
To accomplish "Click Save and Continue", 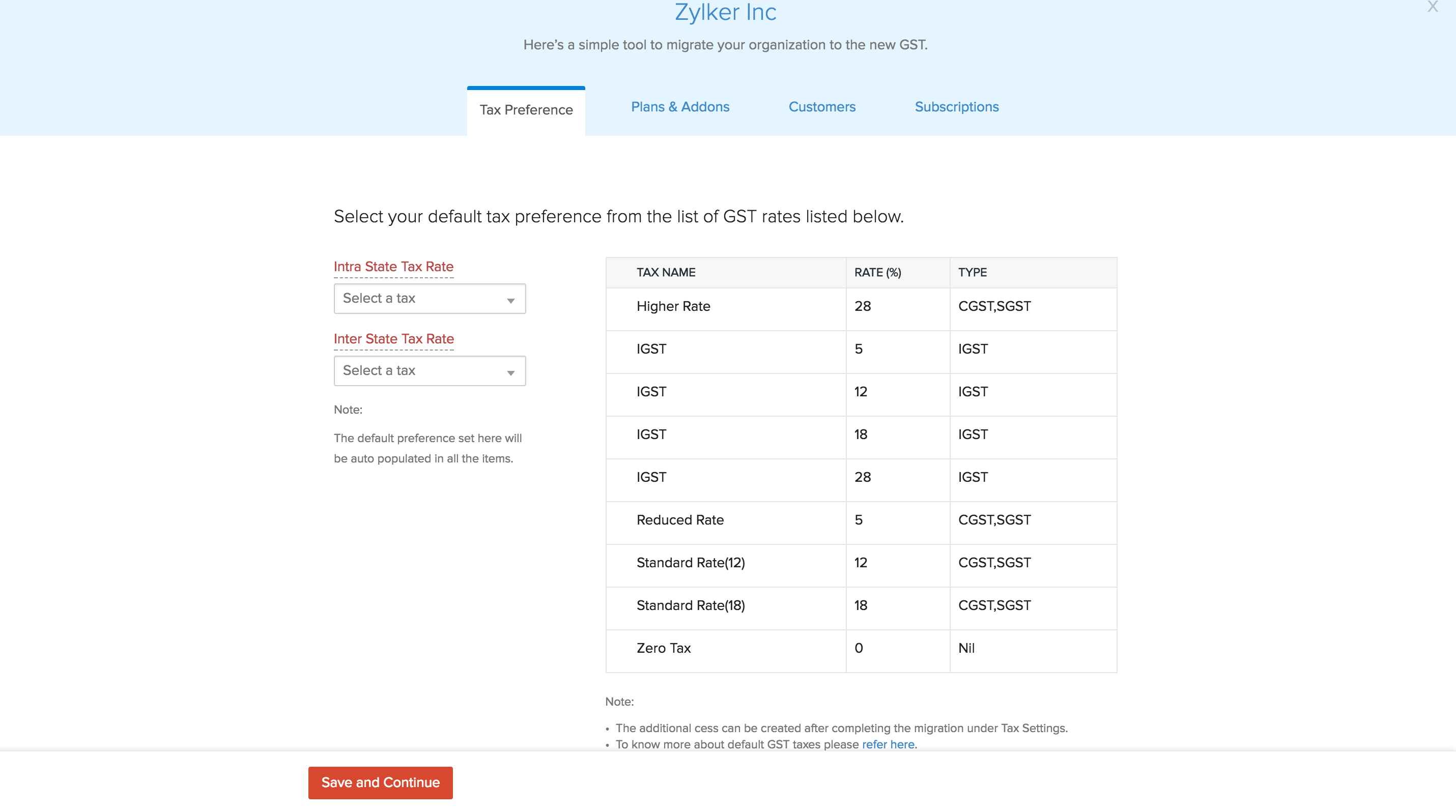I will [x=380, y=782].
